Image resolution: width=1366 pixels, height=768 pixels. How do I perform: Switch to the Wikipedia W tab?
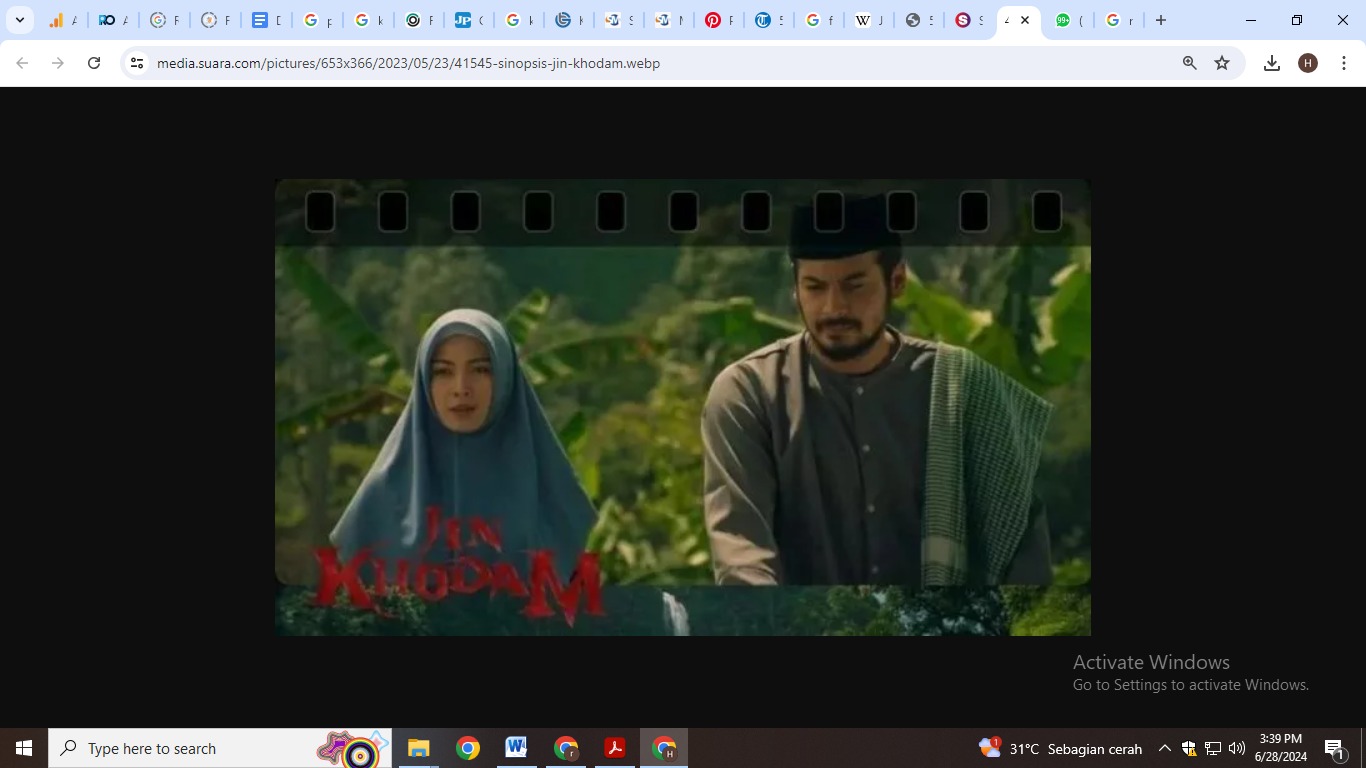click(869, 20)
